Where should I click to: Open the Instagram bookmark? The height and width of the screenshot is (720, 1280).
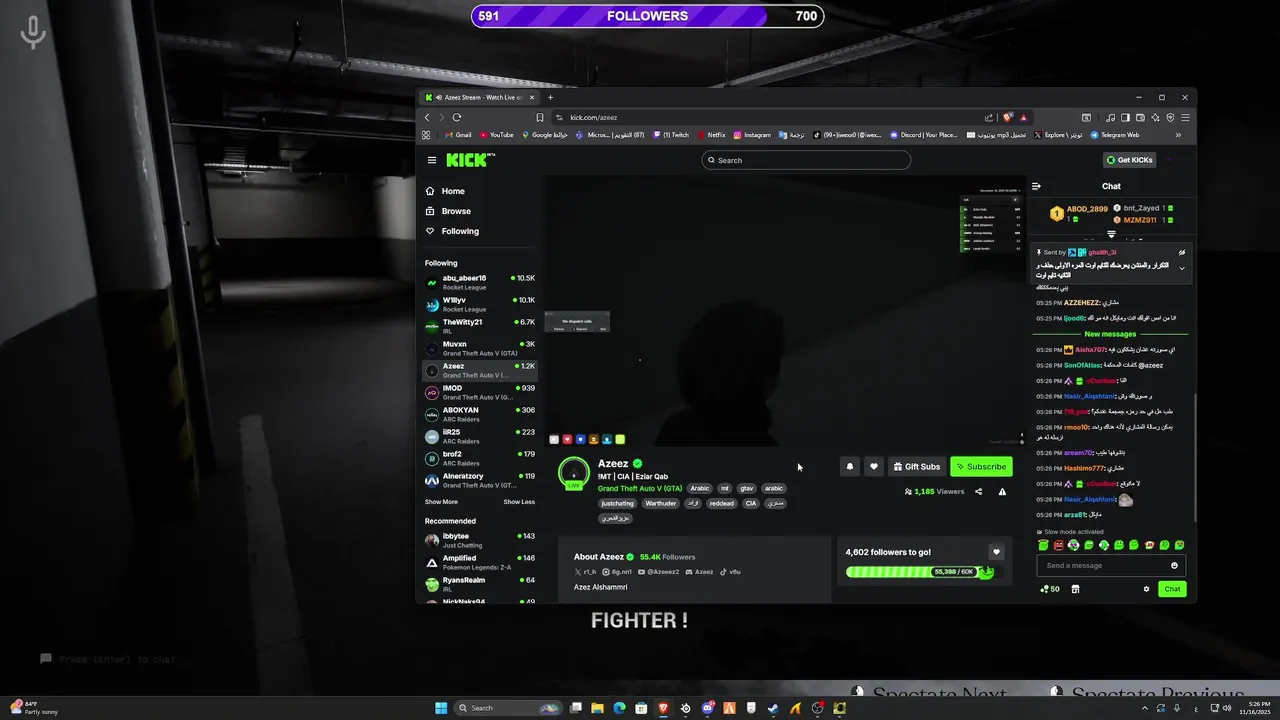[752, 135]
